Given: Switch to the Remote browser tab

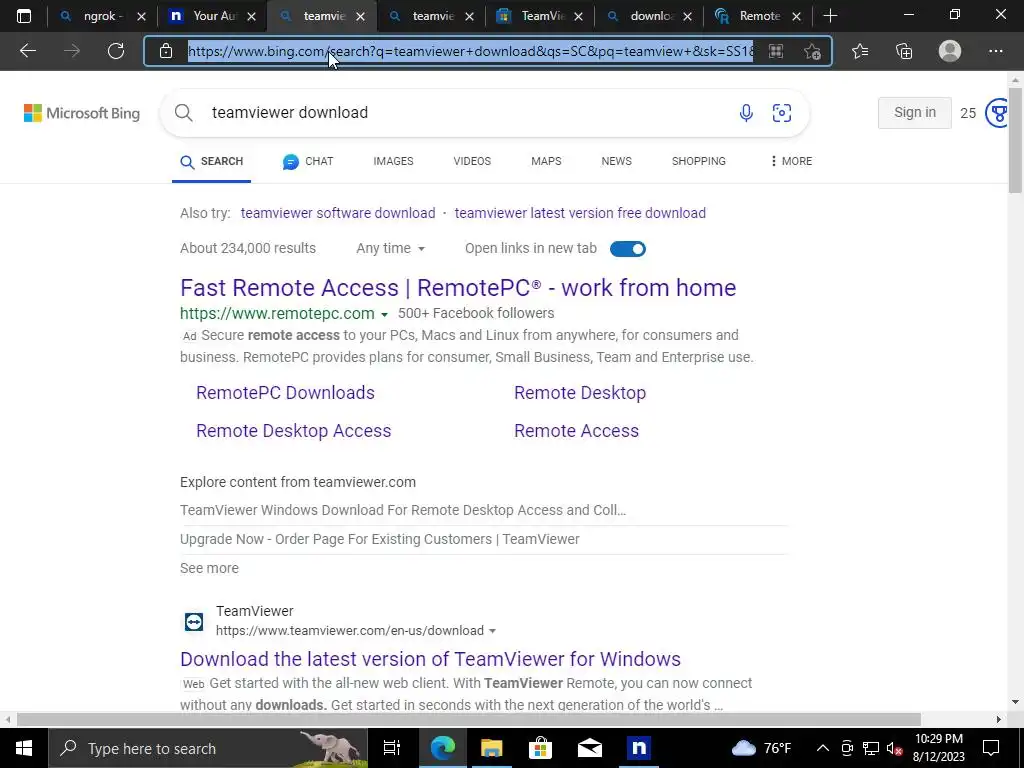Looking at the screenshot, I should coord(758,16).
